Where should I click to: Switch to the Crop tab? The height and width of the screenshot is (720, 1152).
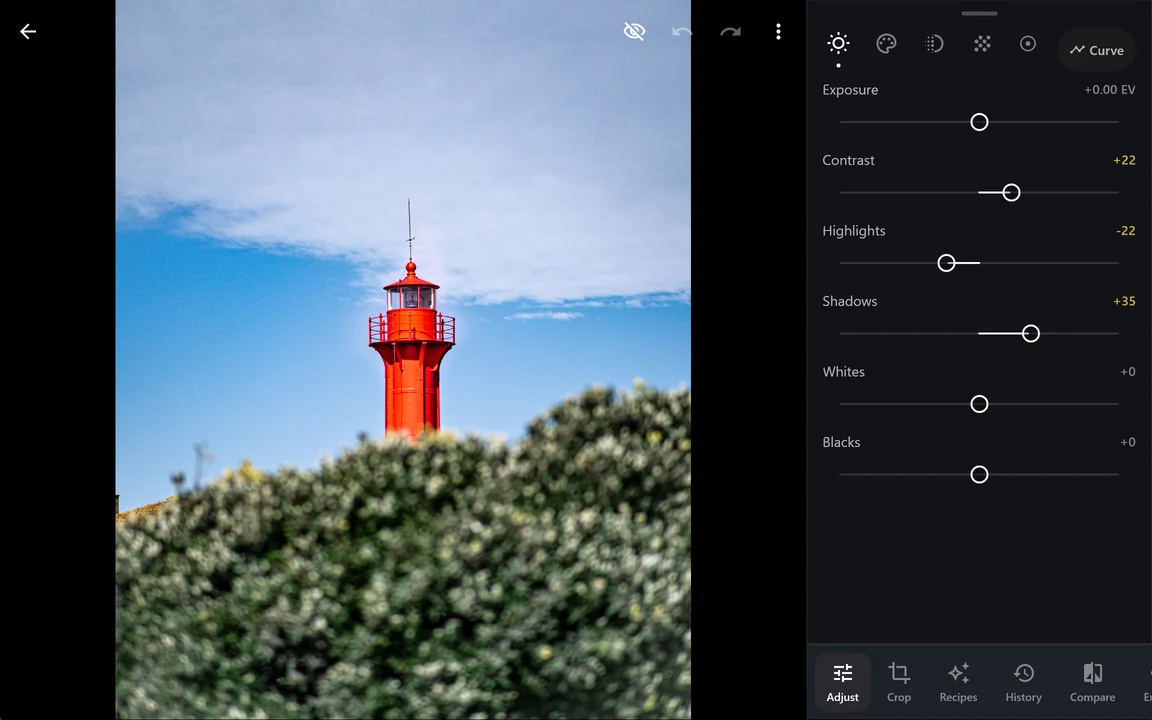tap(899, 683)
